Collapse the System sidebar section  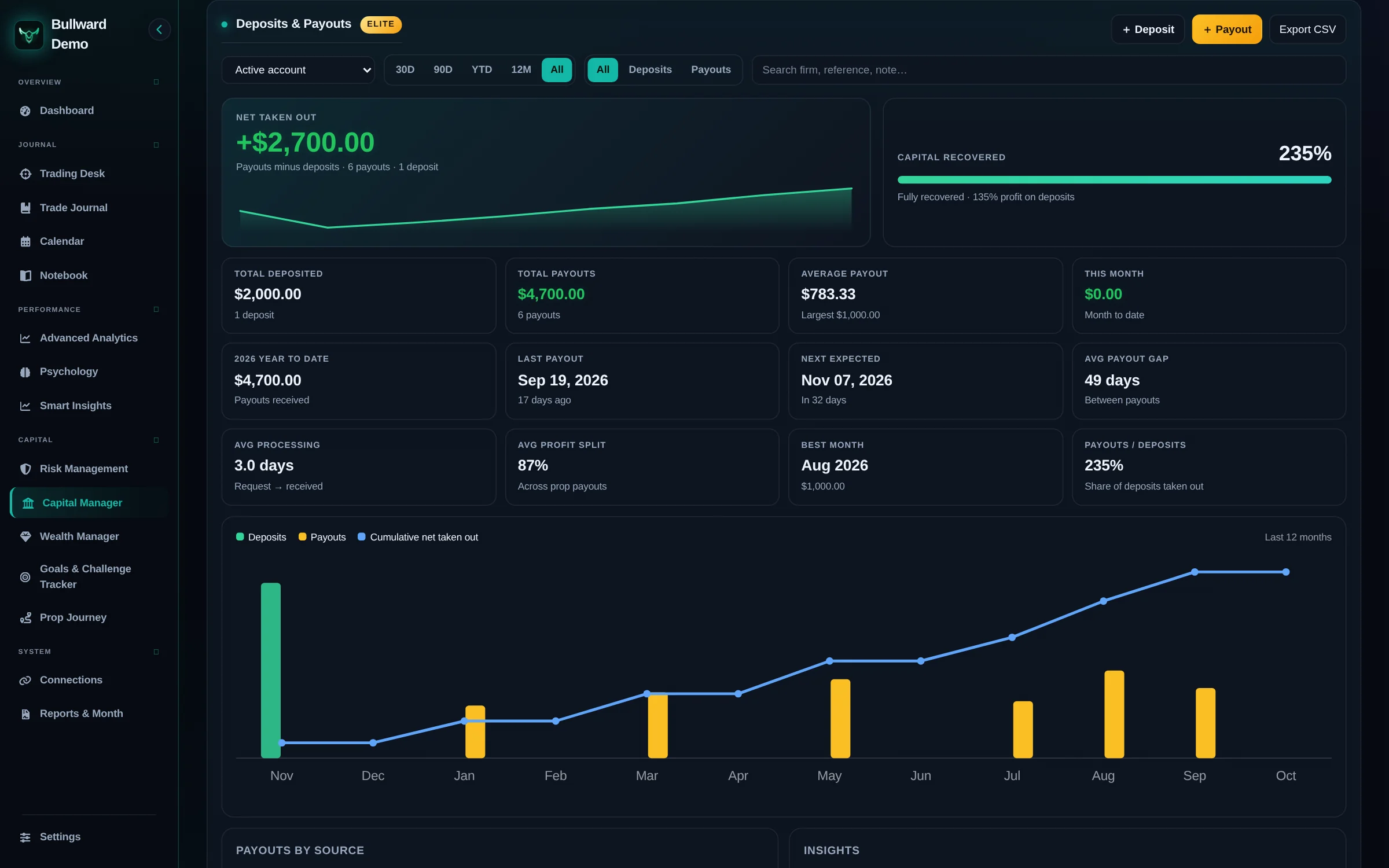tap(156, 652)
